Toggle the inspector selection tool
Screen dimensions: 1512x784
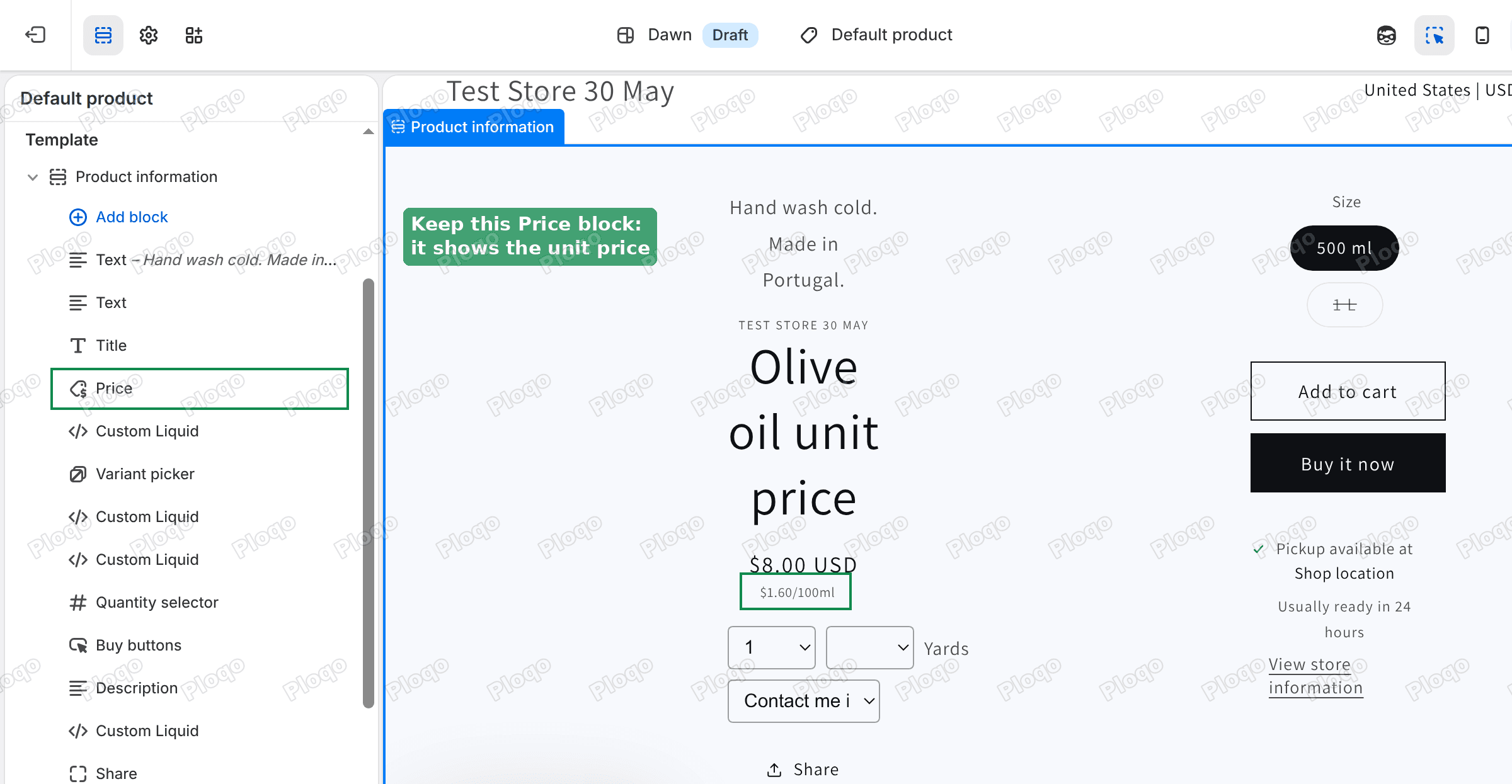[x=1435, y=35]
